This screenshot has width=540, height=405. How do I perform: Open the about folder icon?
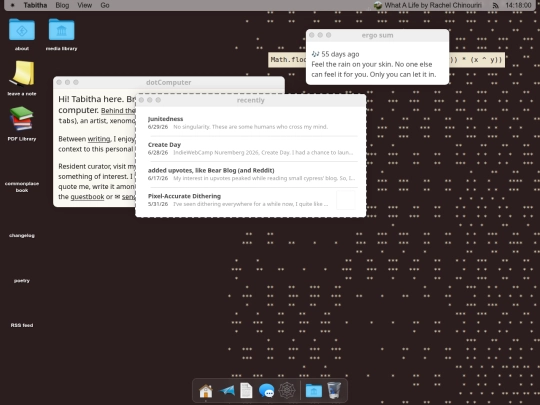(22, 30)
